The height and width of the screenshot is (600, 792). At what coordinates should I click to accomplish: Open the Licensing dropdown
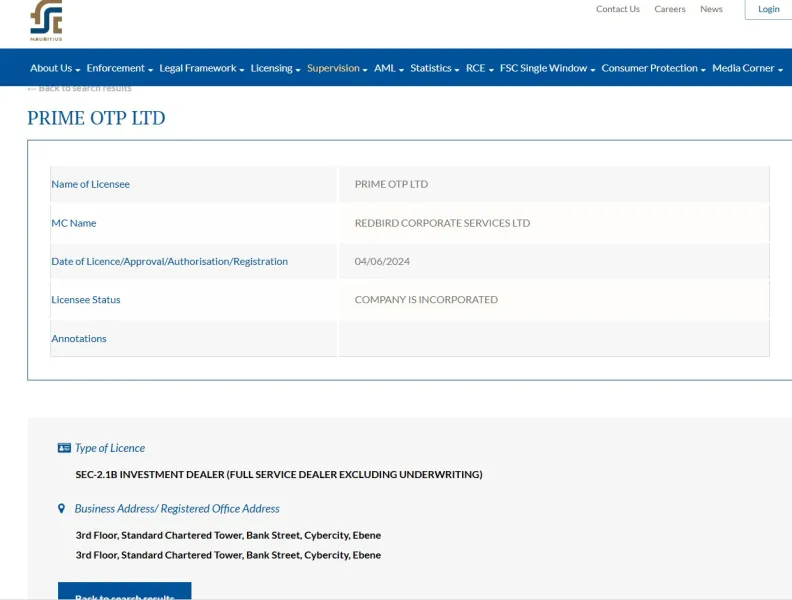click(x=275, y=68)
